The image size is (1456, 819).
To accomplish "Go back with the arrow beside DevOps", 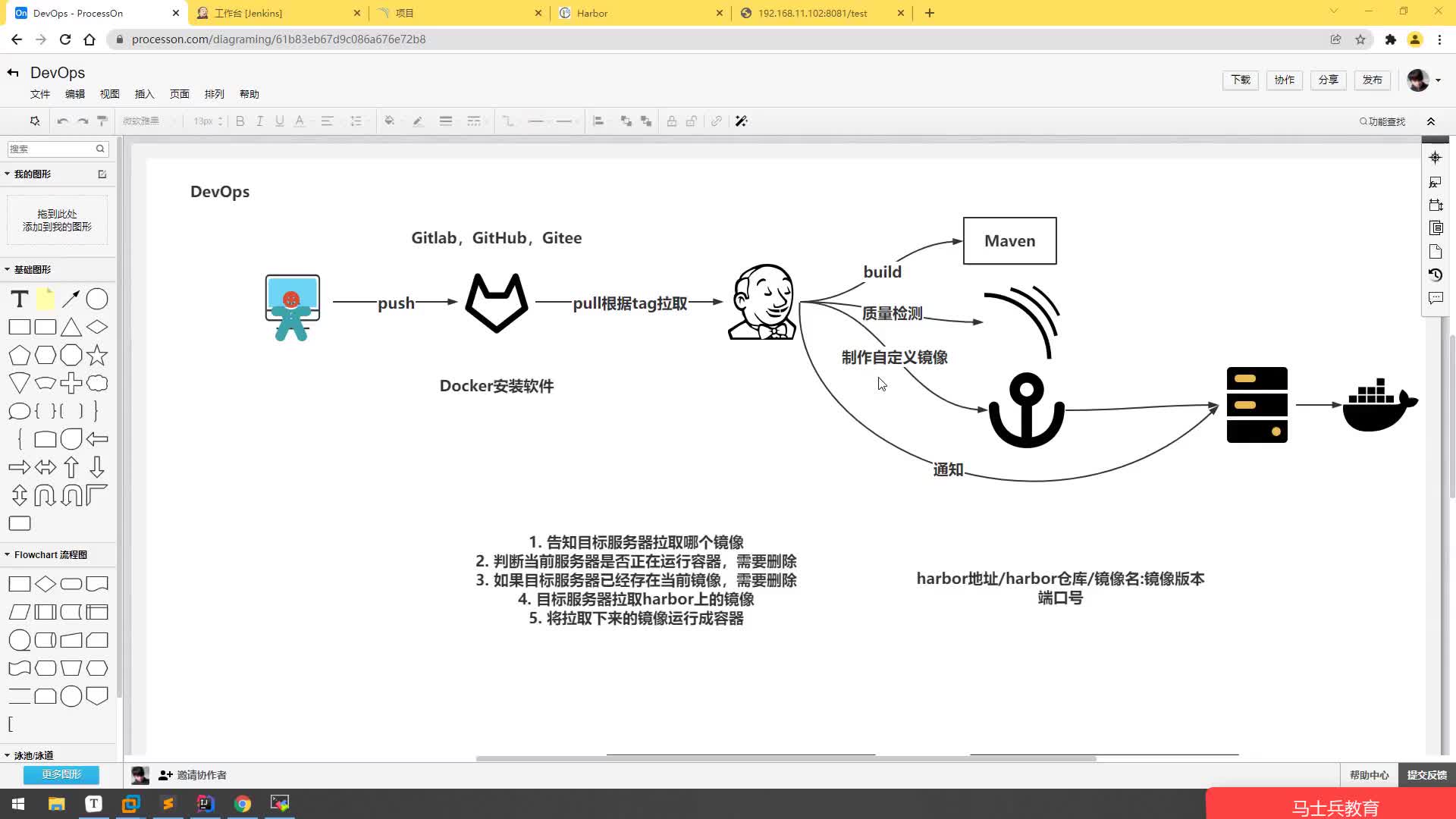I will click(13, 73).
